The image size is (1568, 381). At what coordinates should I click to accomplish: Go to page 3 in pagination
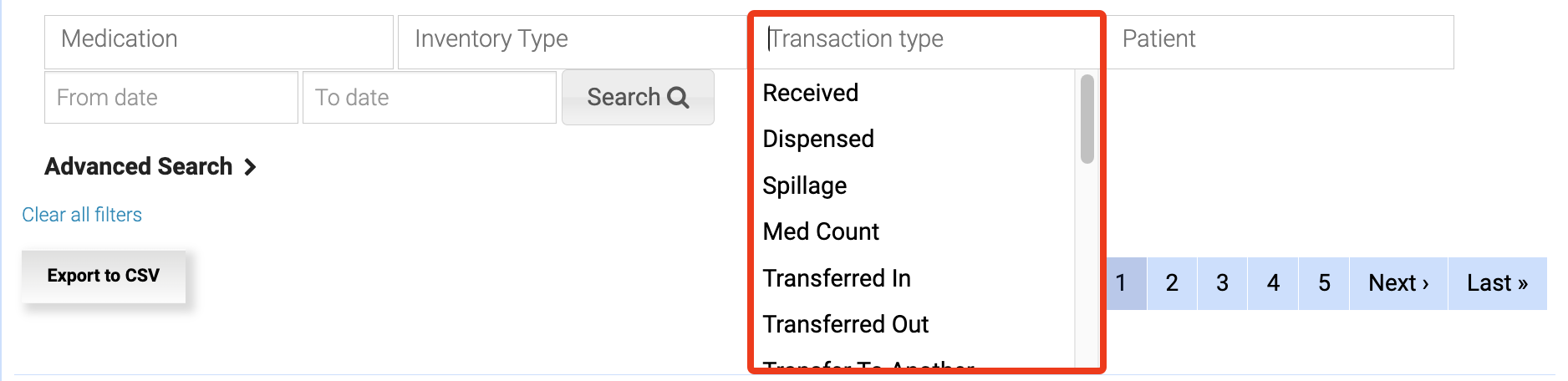point(1222,283)
